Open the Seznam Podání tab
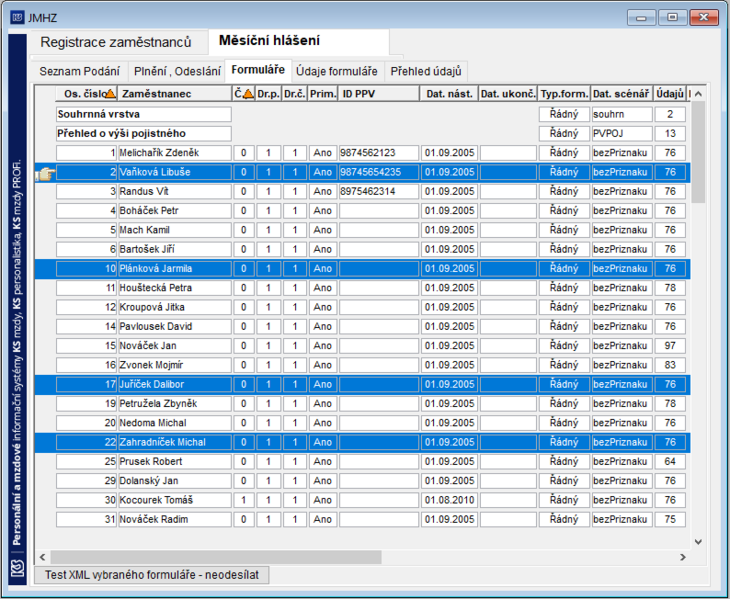This screenshot has height=599, width=730. pos(80,71)
